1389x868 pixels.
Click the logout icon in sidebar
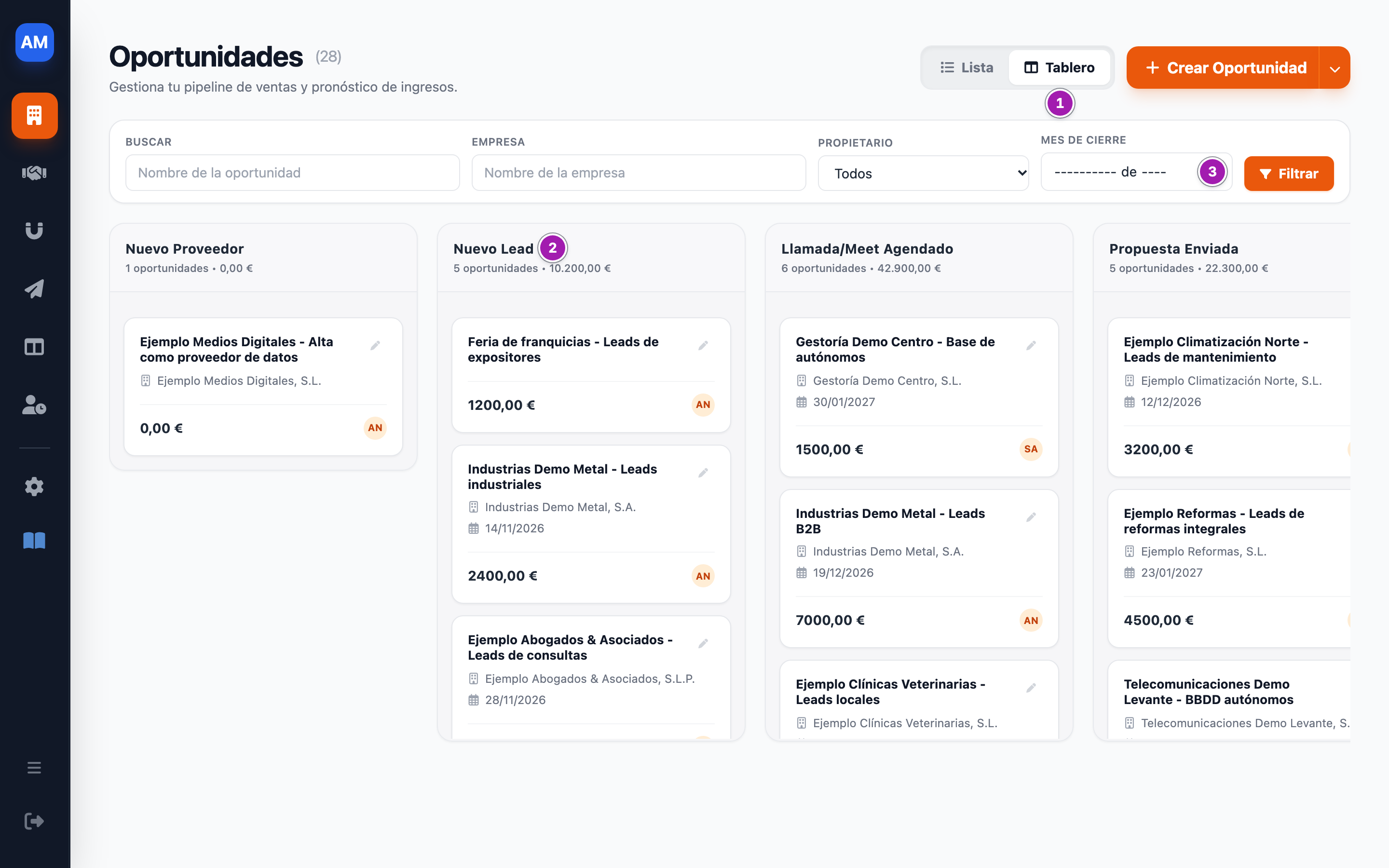click(34, 821)
